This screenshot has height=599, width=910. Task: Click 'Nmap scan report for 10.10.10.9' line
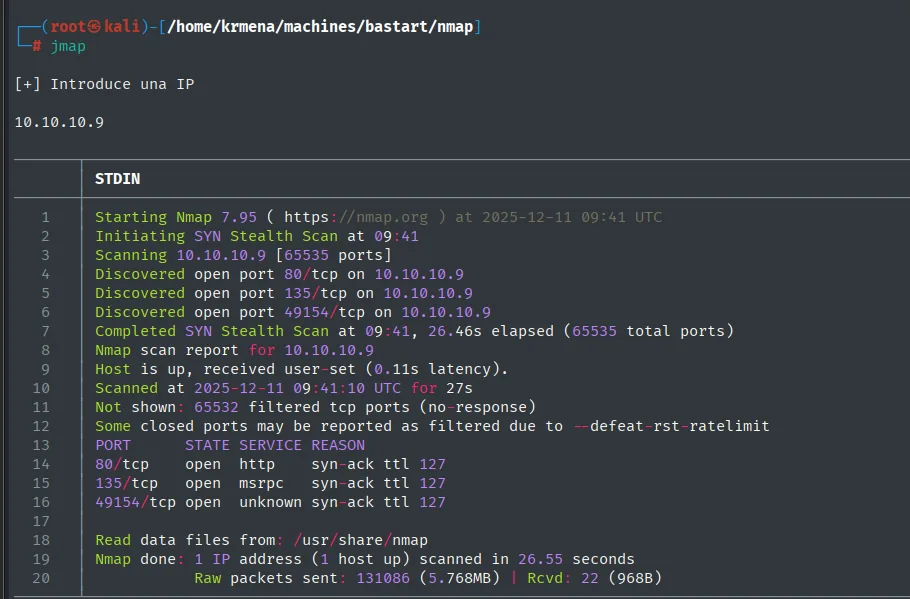(x=234, y=351)
